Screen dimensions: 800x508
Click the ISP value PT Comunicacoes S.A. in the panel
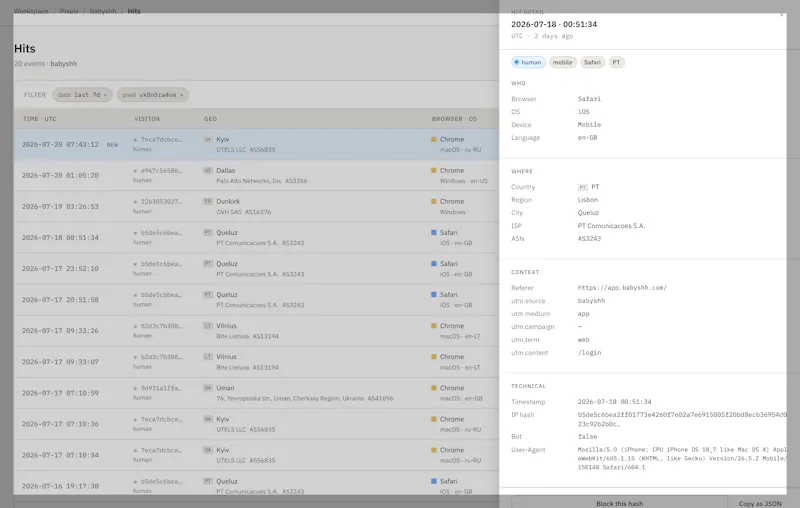[611, 226]
